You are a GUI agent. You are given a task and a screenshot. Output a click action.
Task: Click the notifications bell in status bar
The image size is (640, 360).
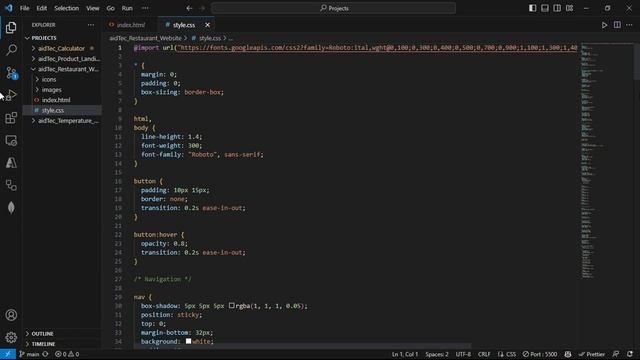[630, 354]
